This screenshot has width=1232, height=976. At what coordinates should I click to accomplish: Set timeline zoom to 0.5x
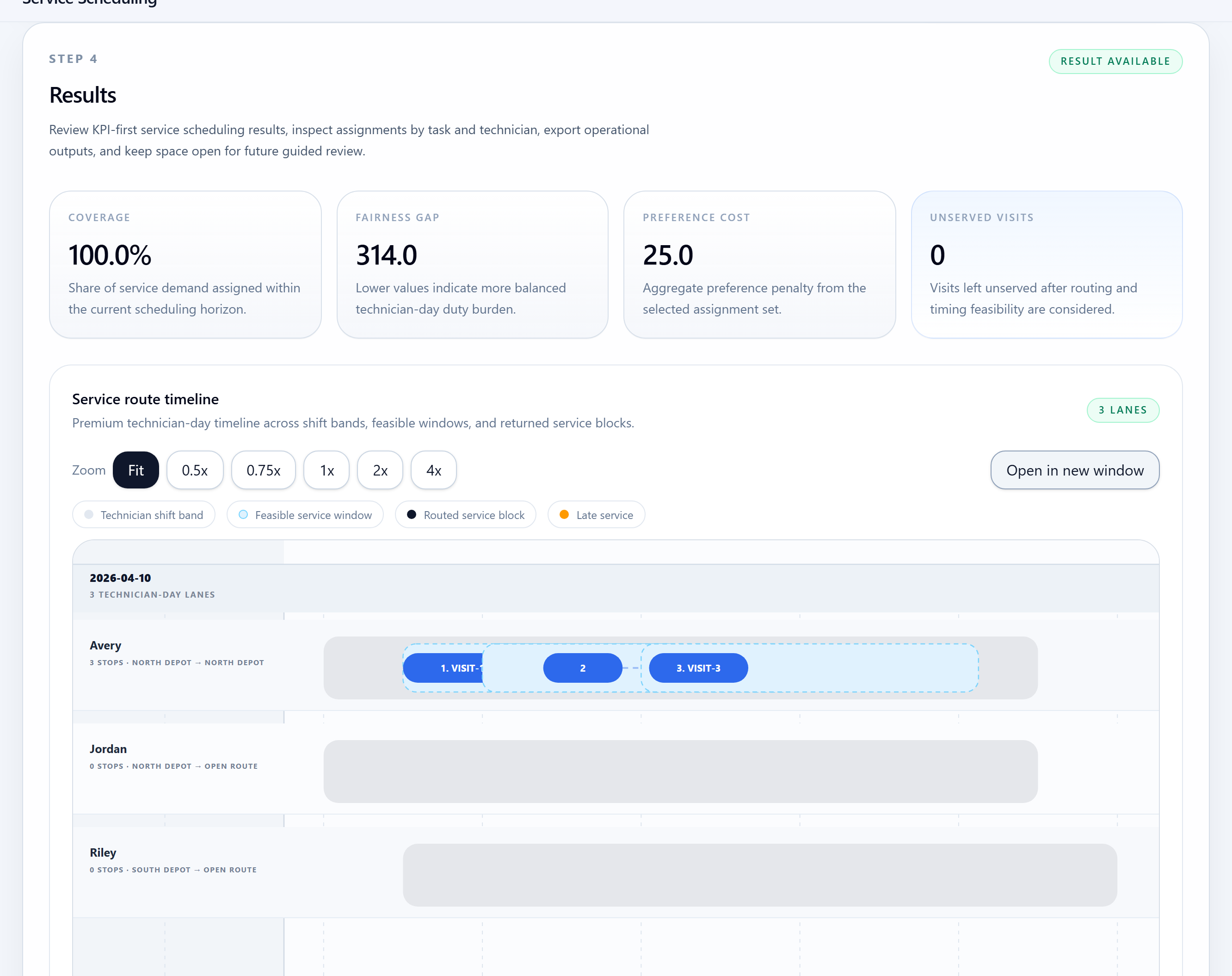pyautogui.click(x=195, y=470)
